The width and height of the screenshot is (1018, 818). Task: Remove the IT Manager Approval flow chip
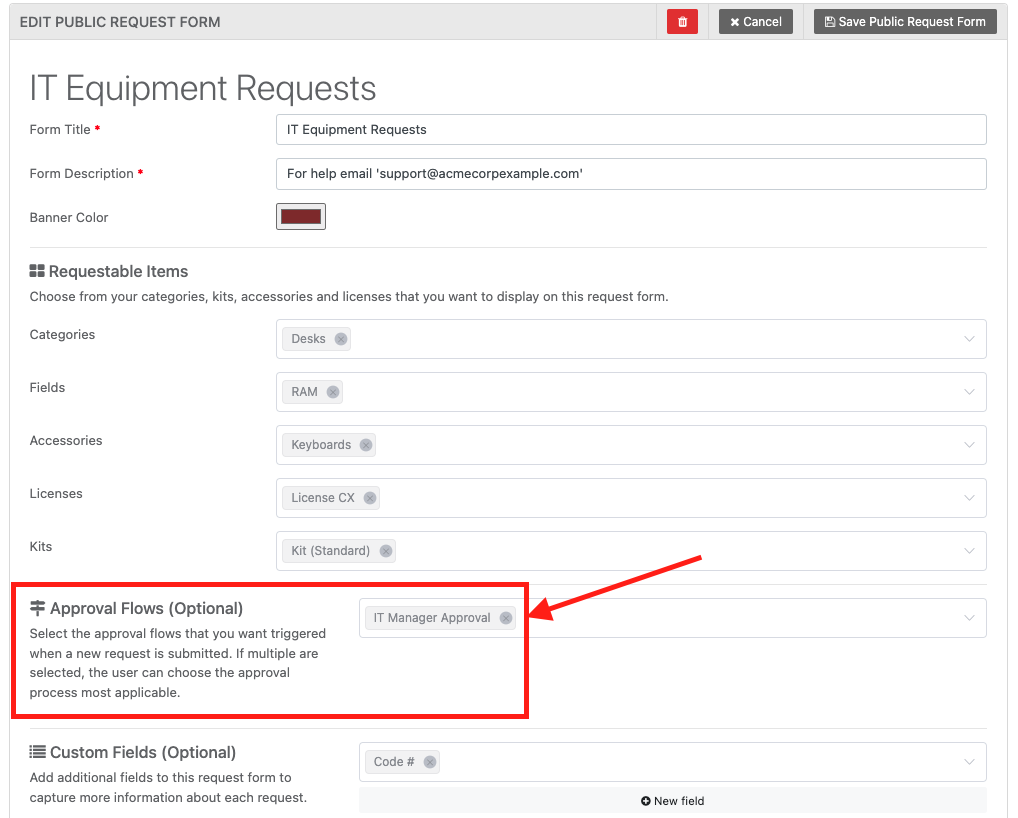[507, 617]
